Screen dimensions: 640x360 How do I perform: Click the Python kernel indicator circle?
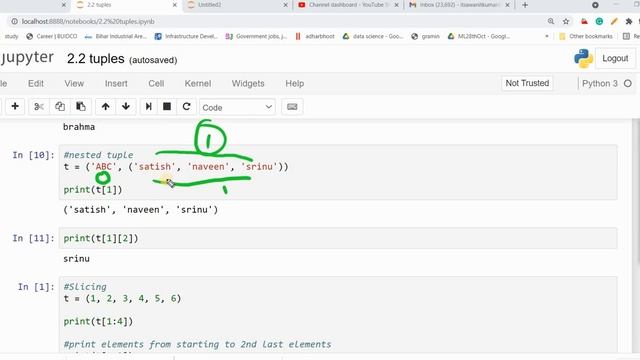(628, 83)
